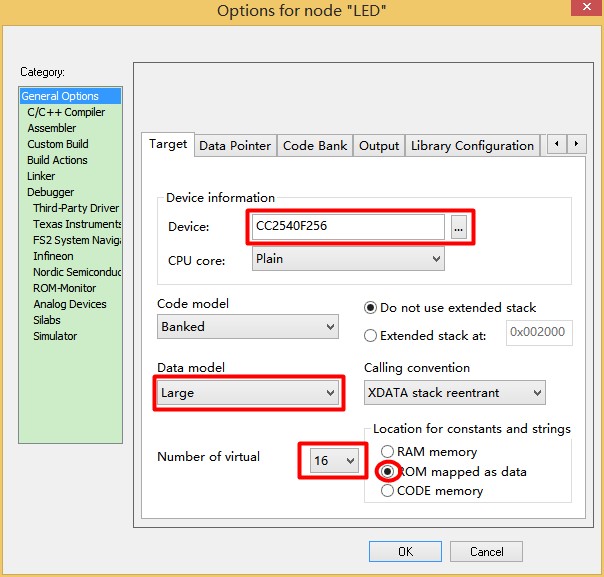Image resolution: width=604 pixels, height=577 pixels.
Task: Choose RAM memory for constants location
Action: click(x=387, y=452)
